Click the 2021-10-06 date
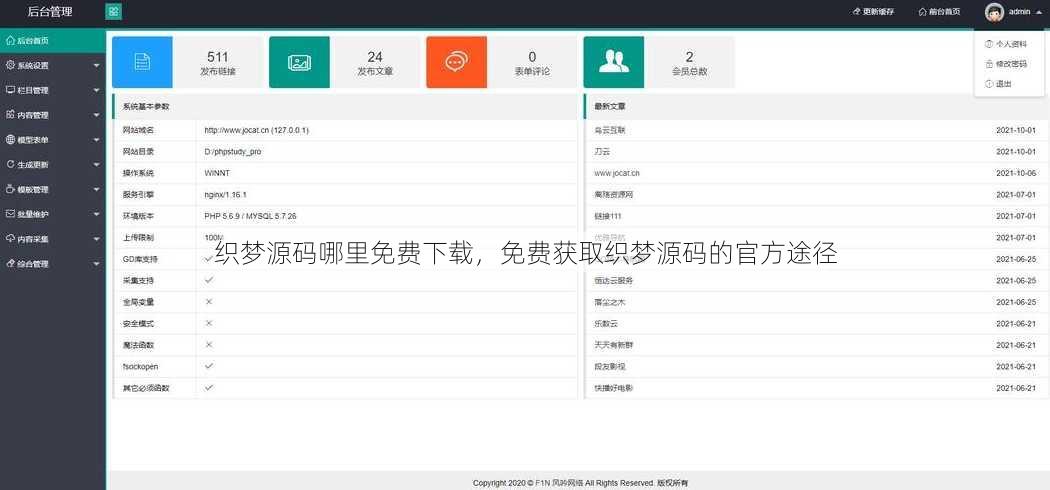 point(1016,173)
